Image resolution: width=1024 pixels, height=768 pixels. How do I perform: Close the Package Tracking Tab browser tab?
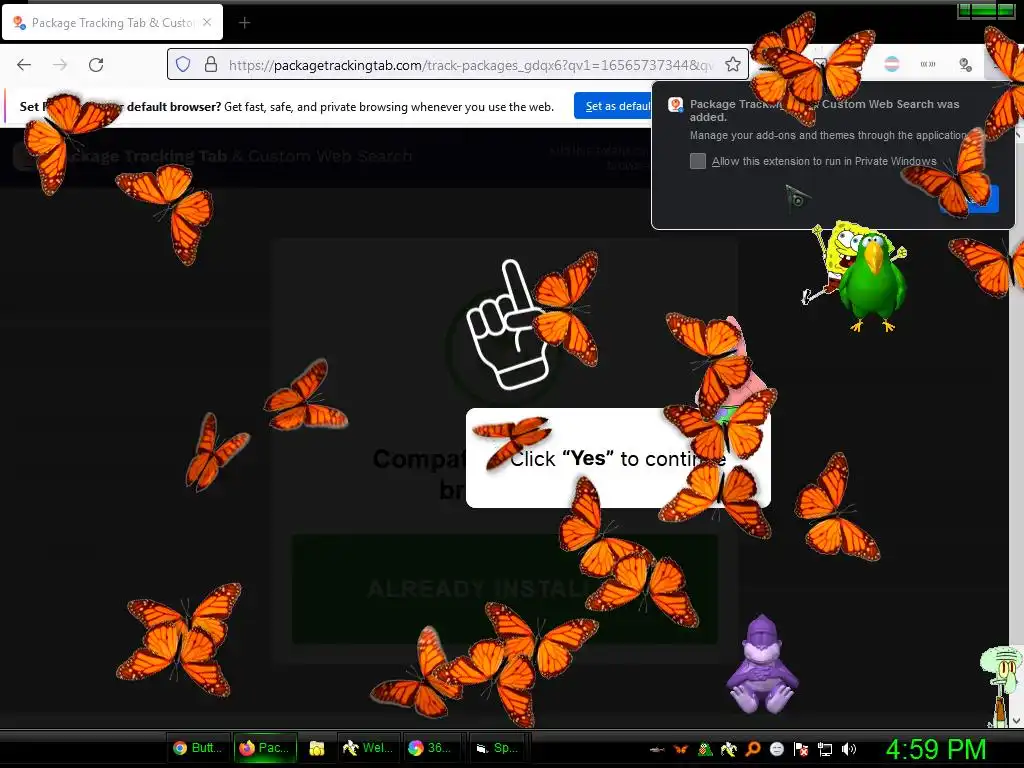pyautogui.click(x=207, y=22)
